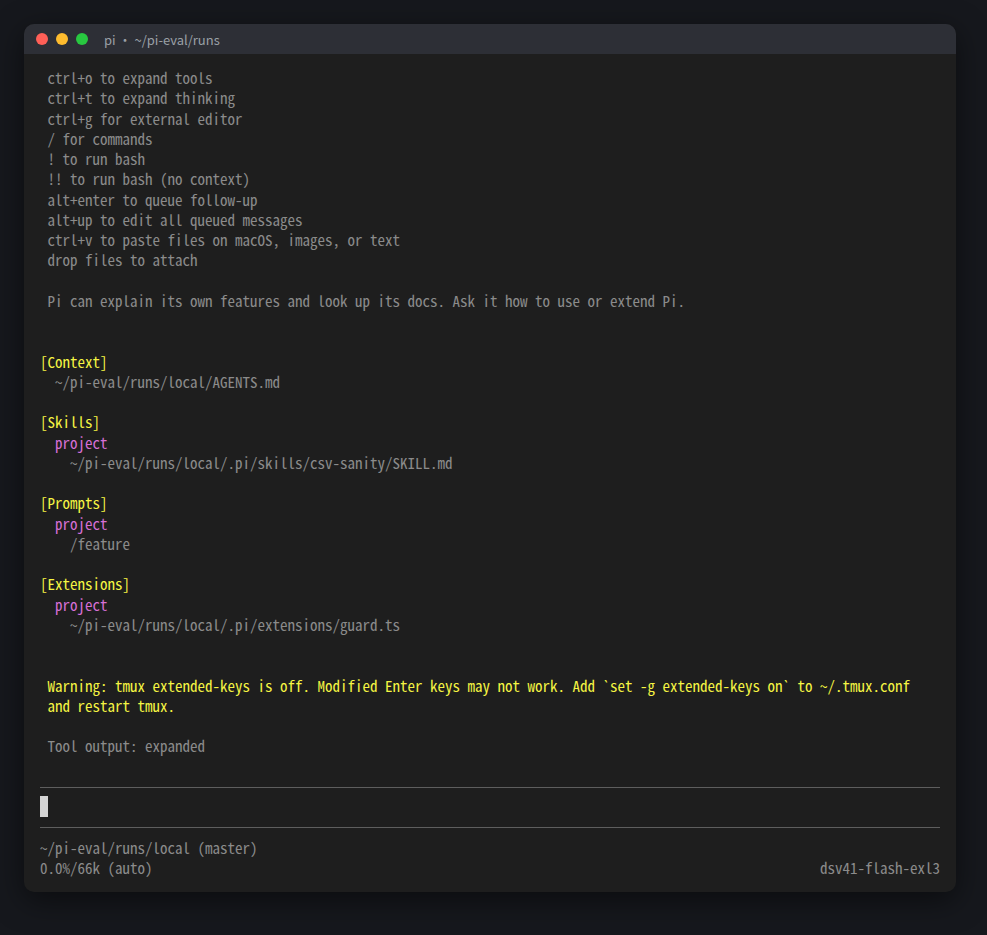Click the csv-sanity SKILL.md path
987x935 pixels.
click(261, 464)
